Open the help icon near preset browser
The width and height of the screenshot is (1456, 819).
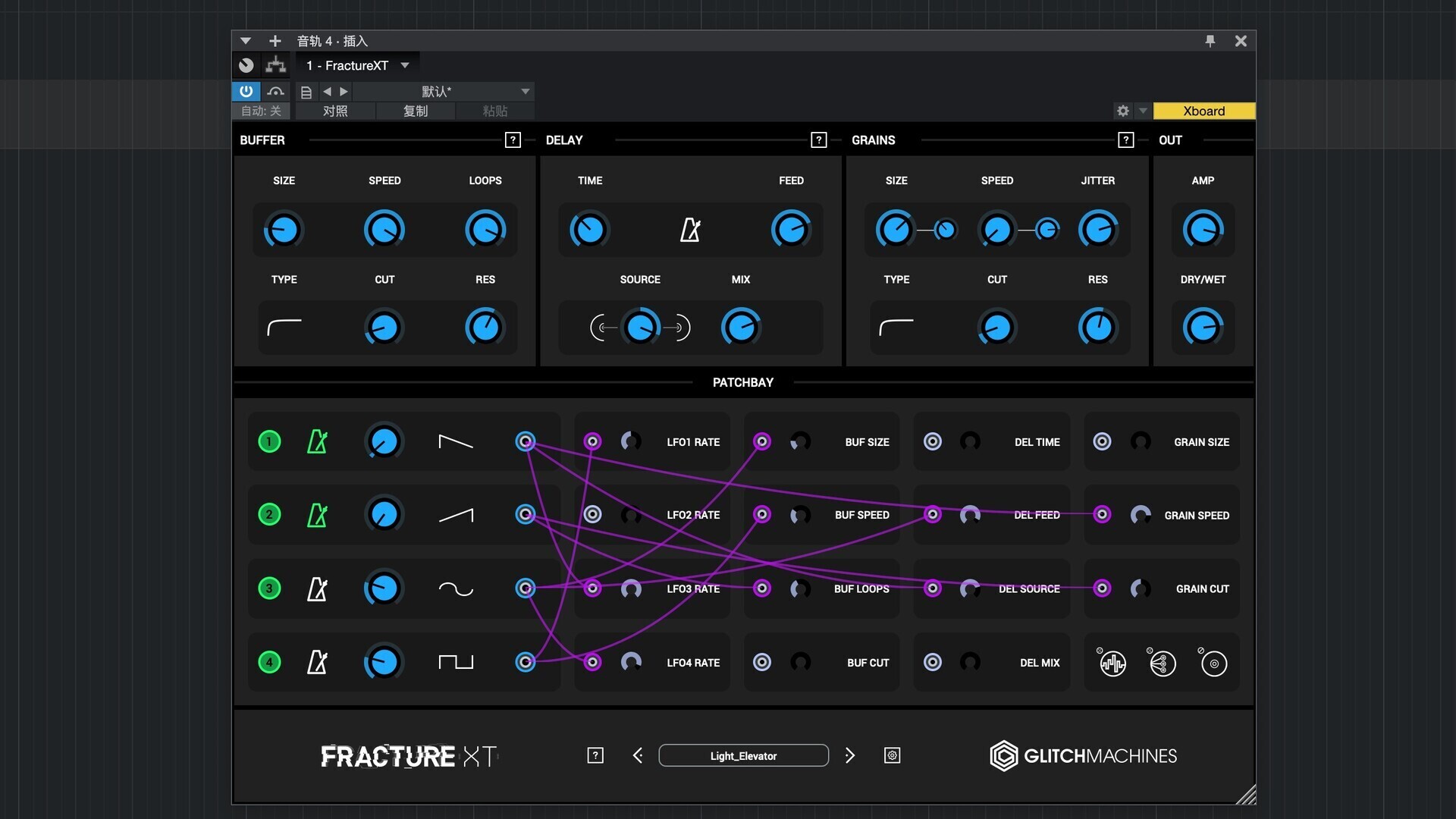tap(595, 755)
